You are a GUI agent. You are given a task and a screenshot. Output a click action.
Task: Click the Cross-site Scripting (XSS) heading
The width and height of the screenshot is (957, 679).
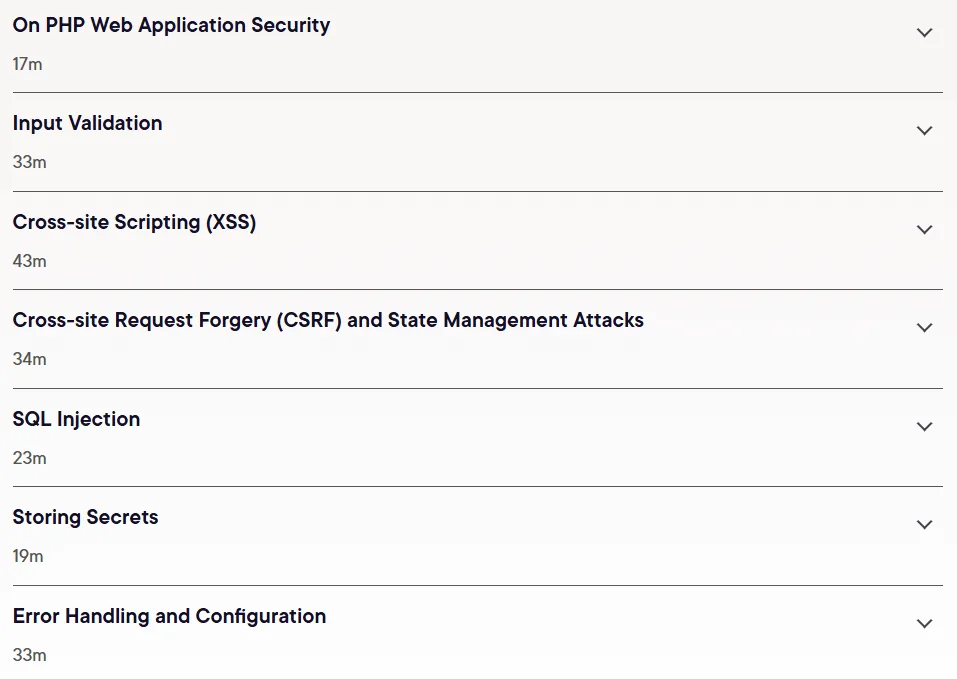point(134,222)
